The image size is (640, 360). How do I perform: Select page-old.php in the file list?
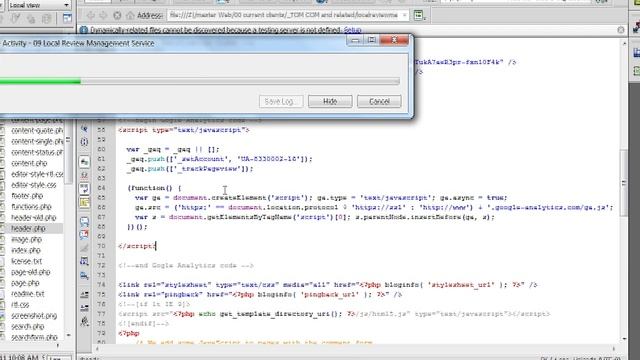point(31,272)
